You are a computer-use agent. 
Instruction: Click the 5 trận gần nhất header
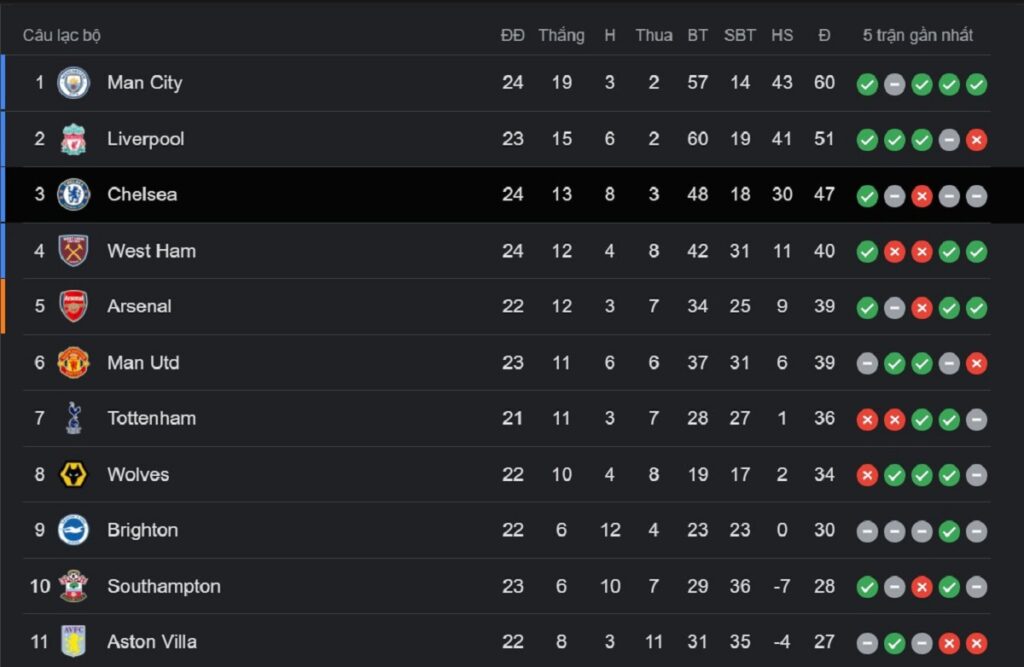pos(918,35)
